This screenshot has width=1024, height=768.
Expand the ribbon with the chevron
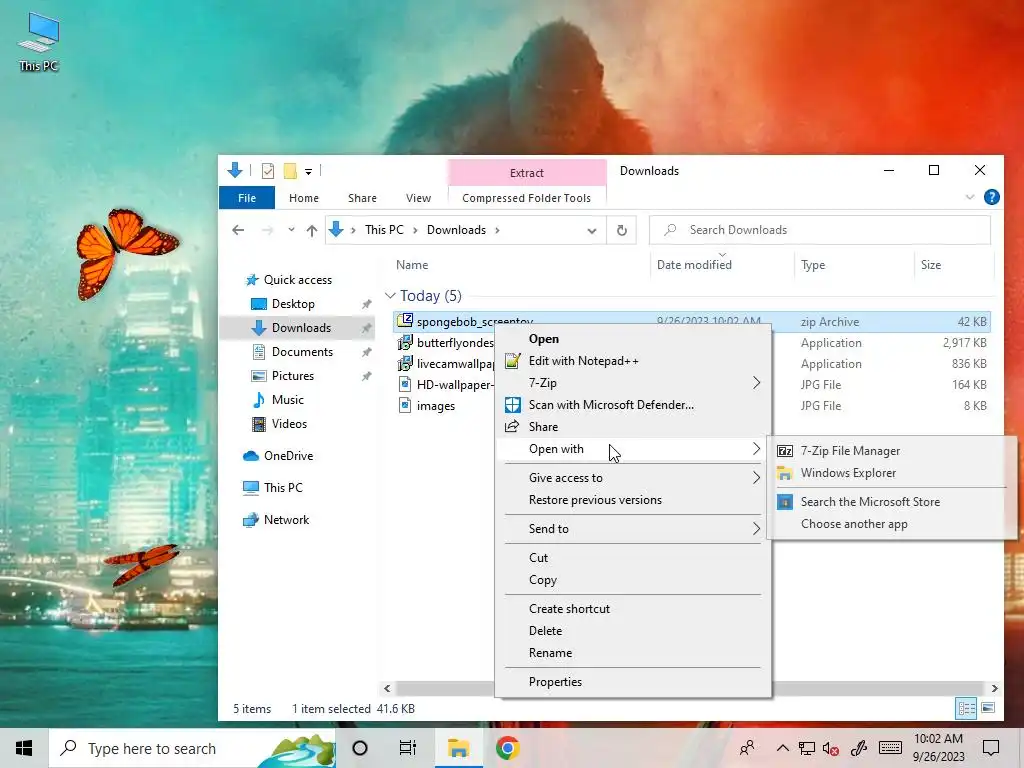click(970, 197)
